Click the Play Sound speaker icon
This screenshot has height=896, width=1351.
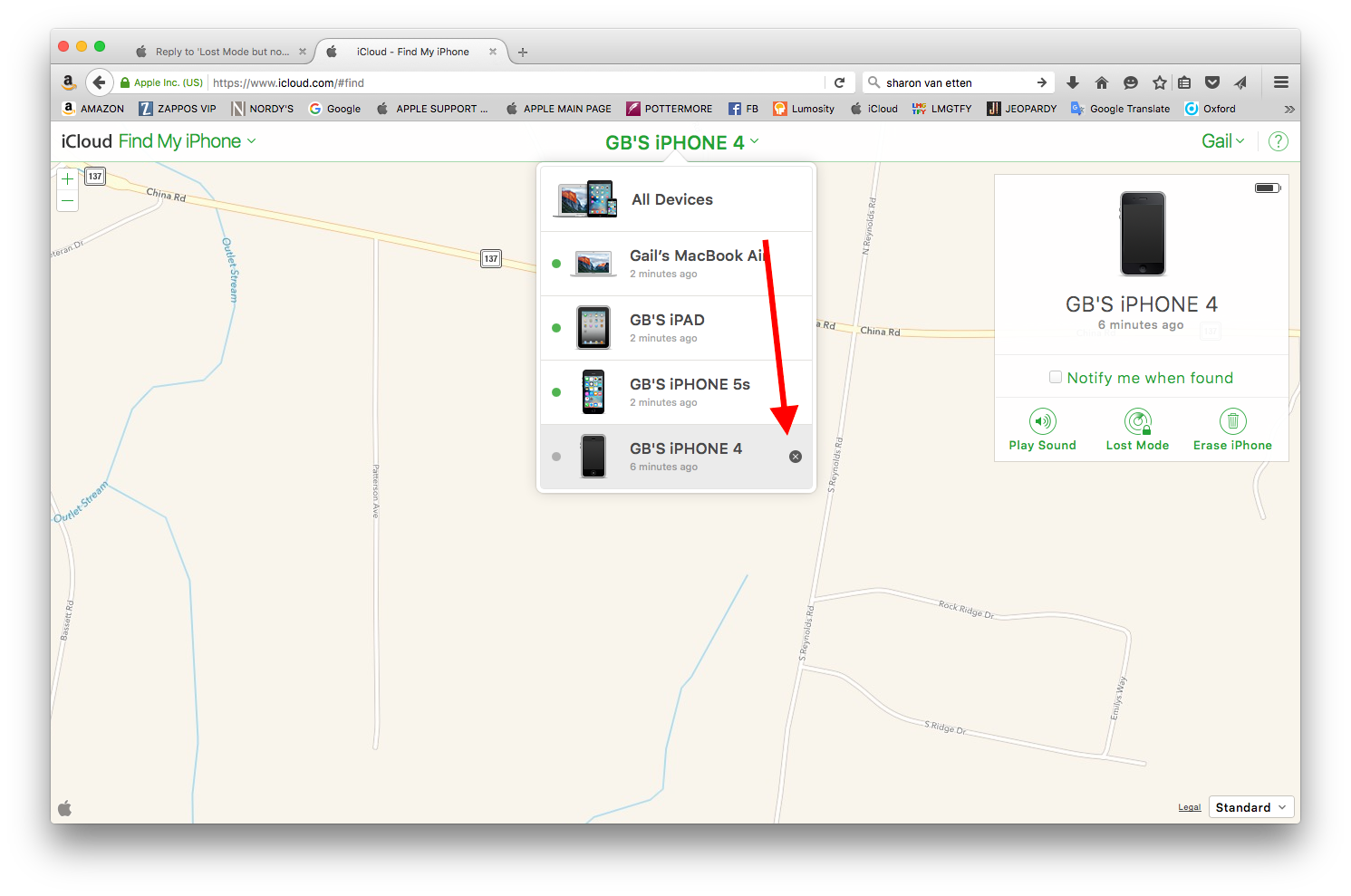click(1043, 421)
